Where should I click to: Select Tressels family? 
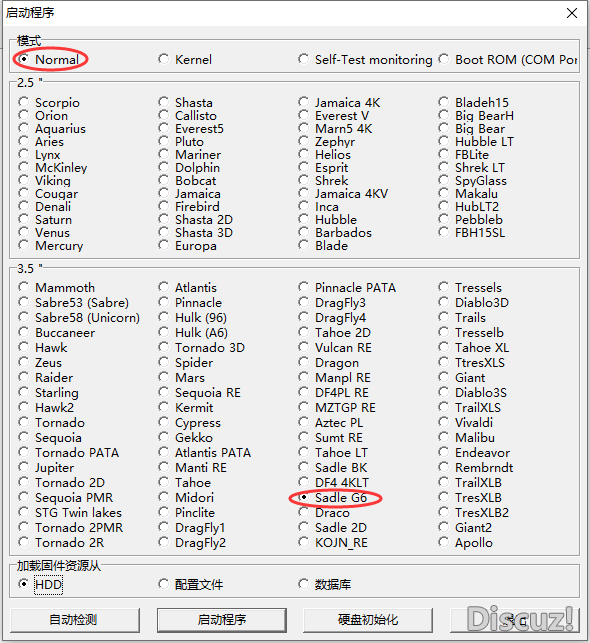(443, 287)
